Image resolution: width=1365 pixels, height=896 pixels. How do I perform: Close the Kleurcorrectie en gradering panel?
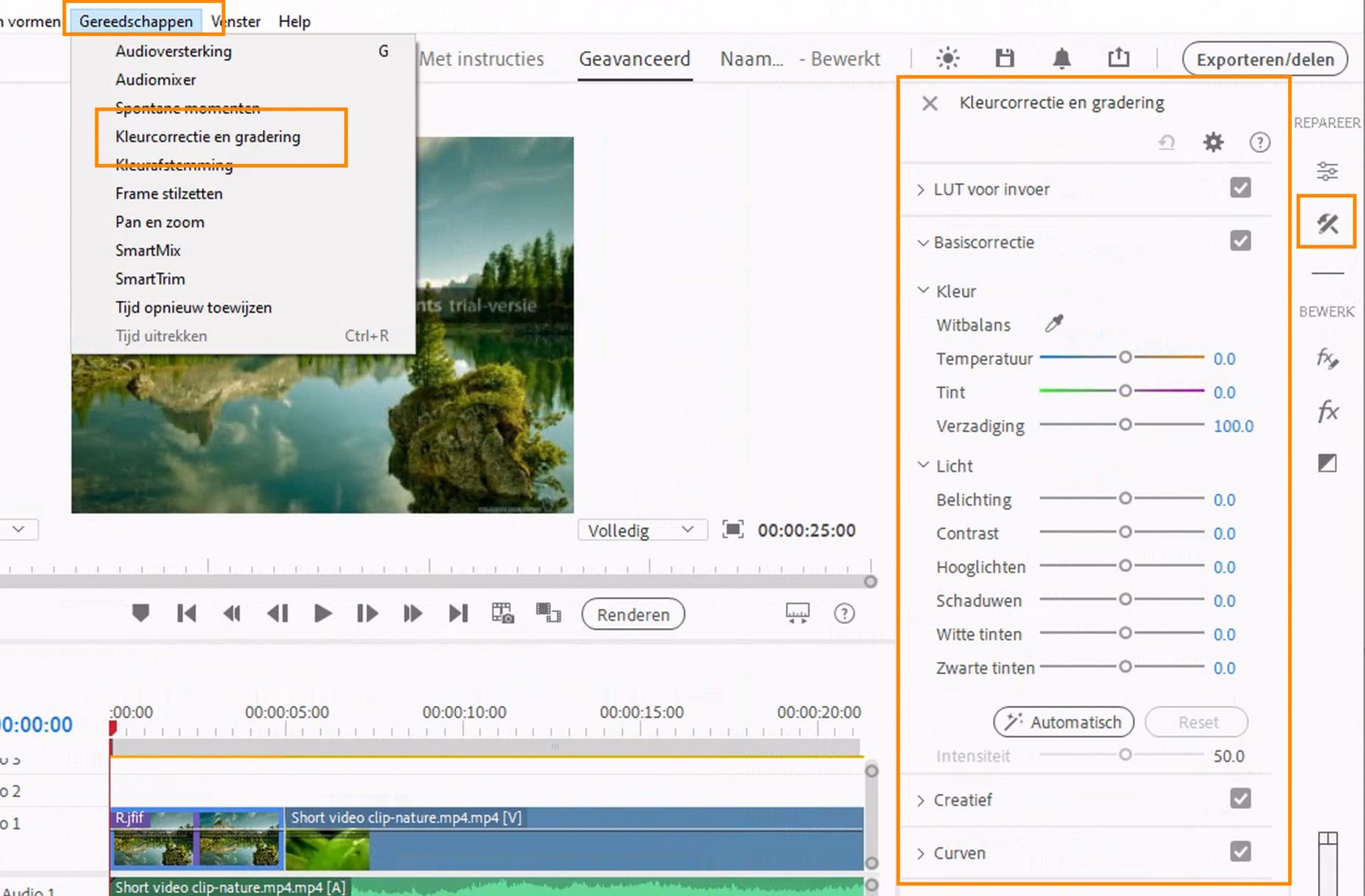(929, 103)
